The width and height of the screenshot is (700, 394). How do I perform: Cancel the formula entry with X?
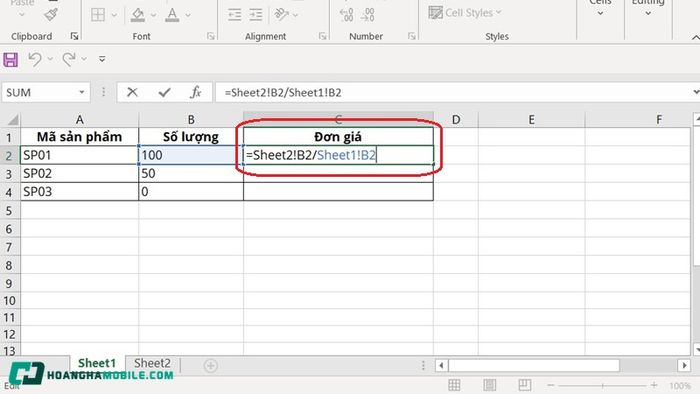click(132, 92)
